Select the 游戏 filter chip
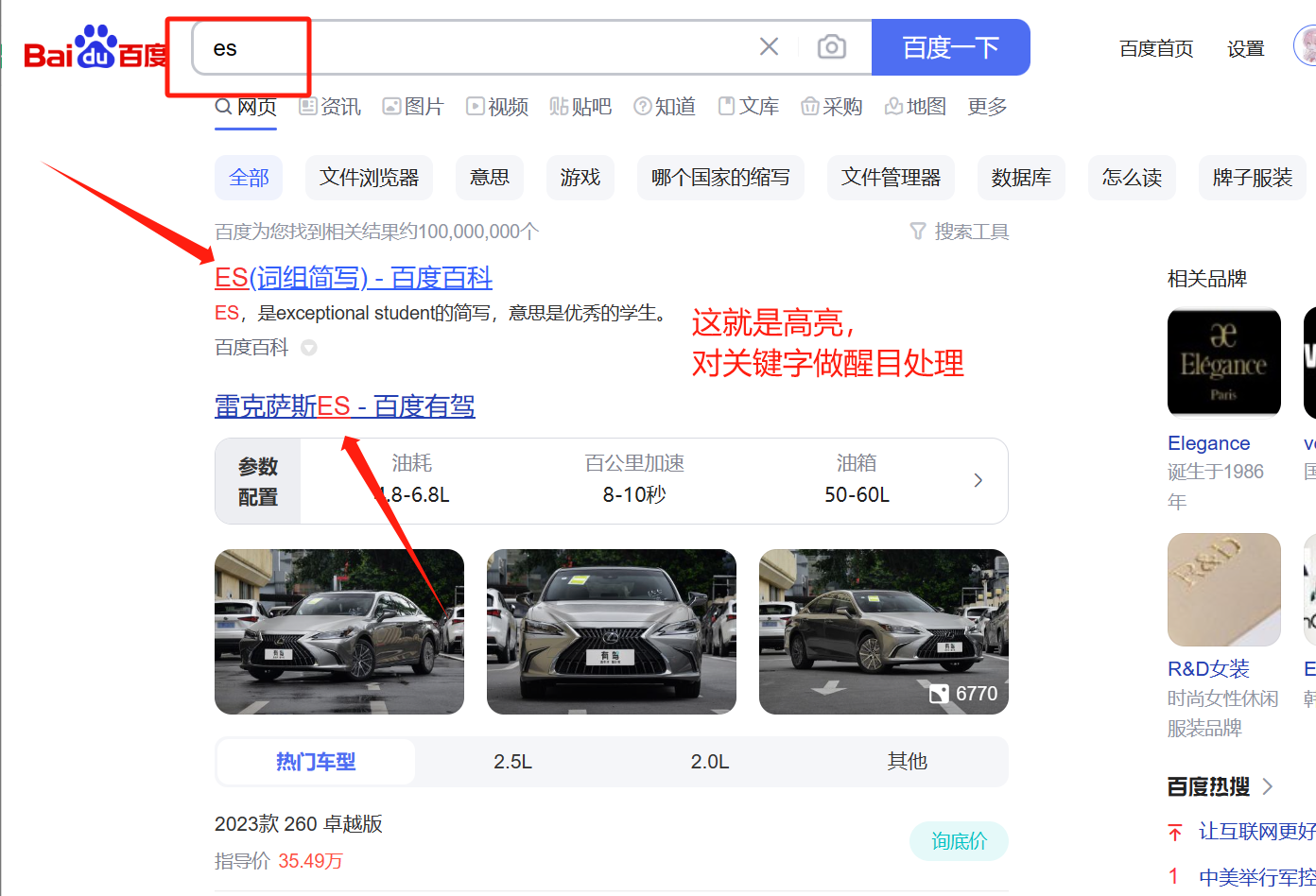The width and height of the screenshot is (1316, 896). 580,178
